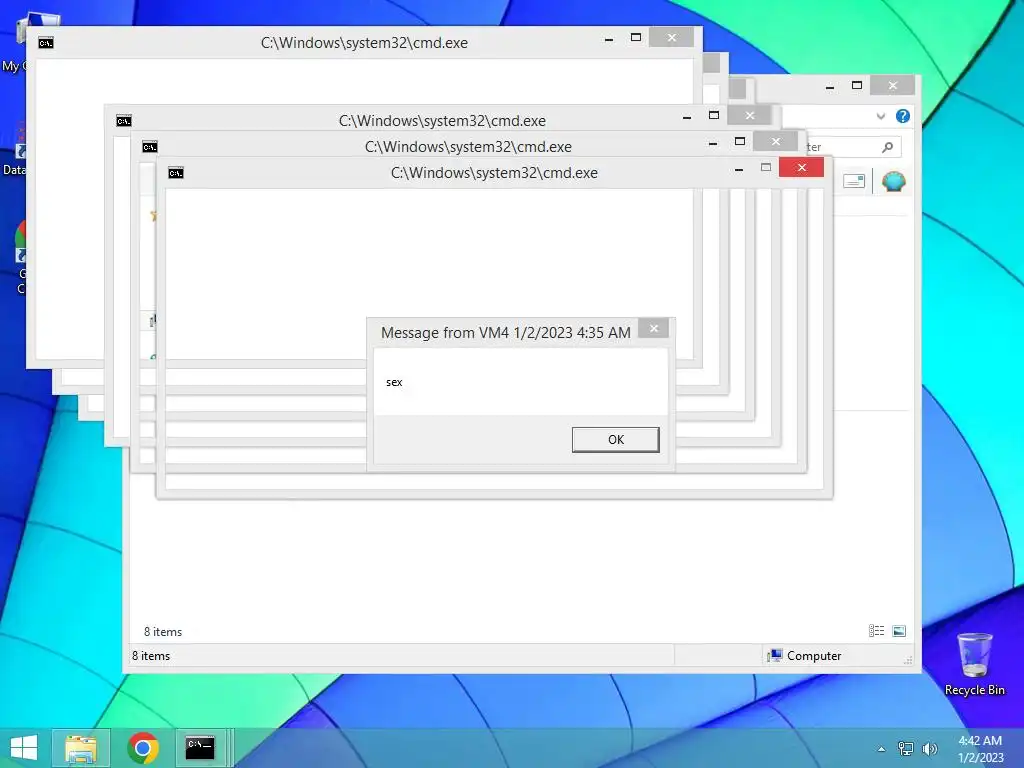
Task: Switch Explorer to details view
Action: [876, 631]
